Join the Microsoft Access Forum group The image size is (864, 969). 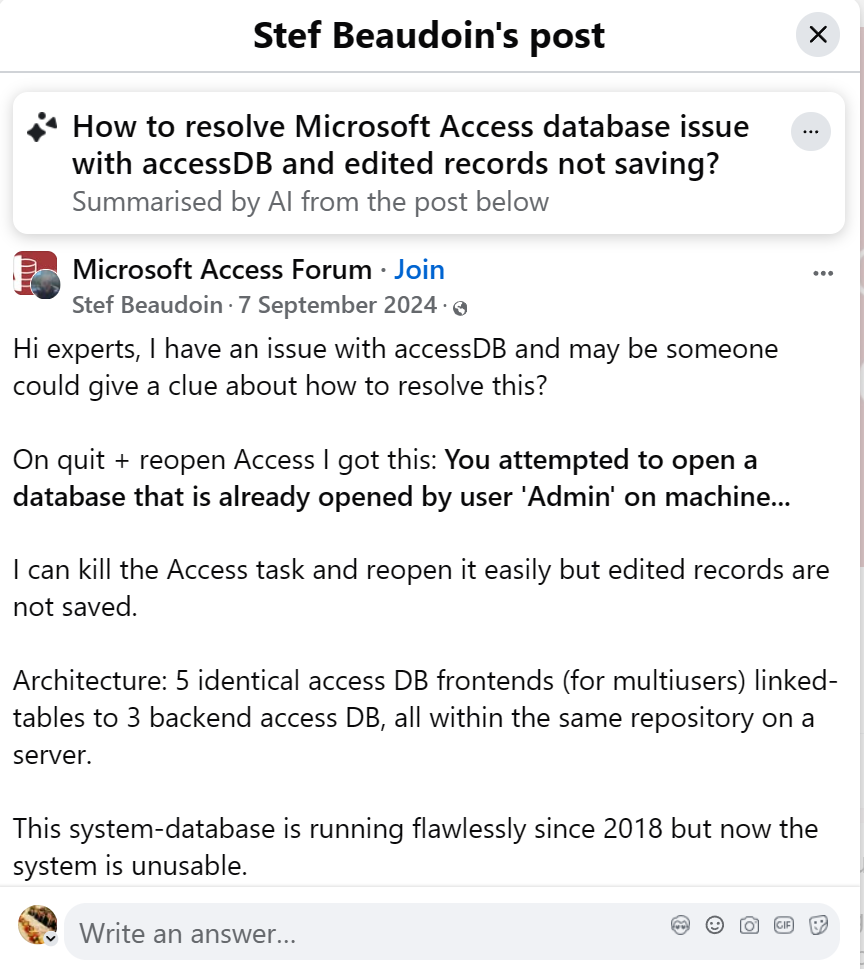(x=419, y=270)
